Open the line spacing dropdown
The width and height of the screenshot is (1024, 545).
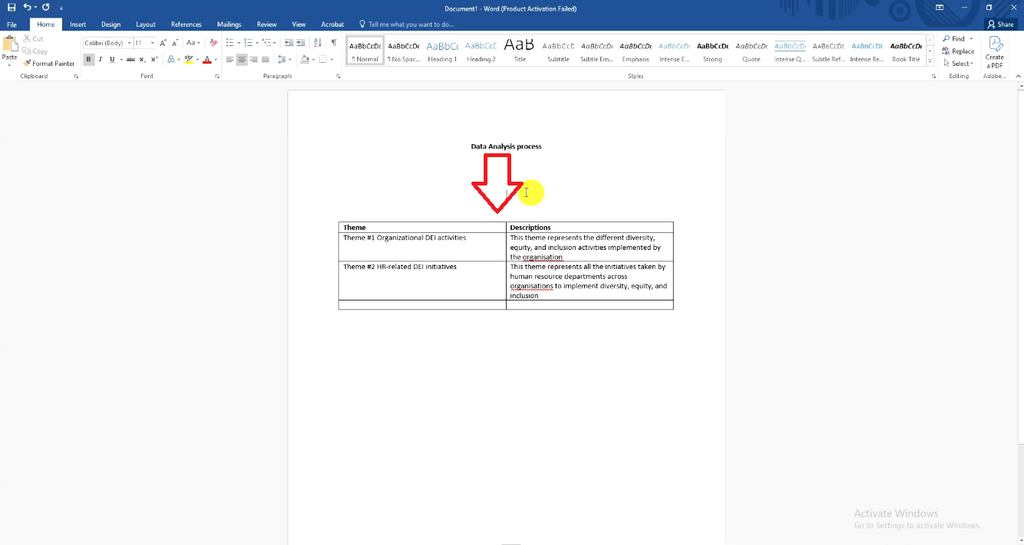pos(283,59)
